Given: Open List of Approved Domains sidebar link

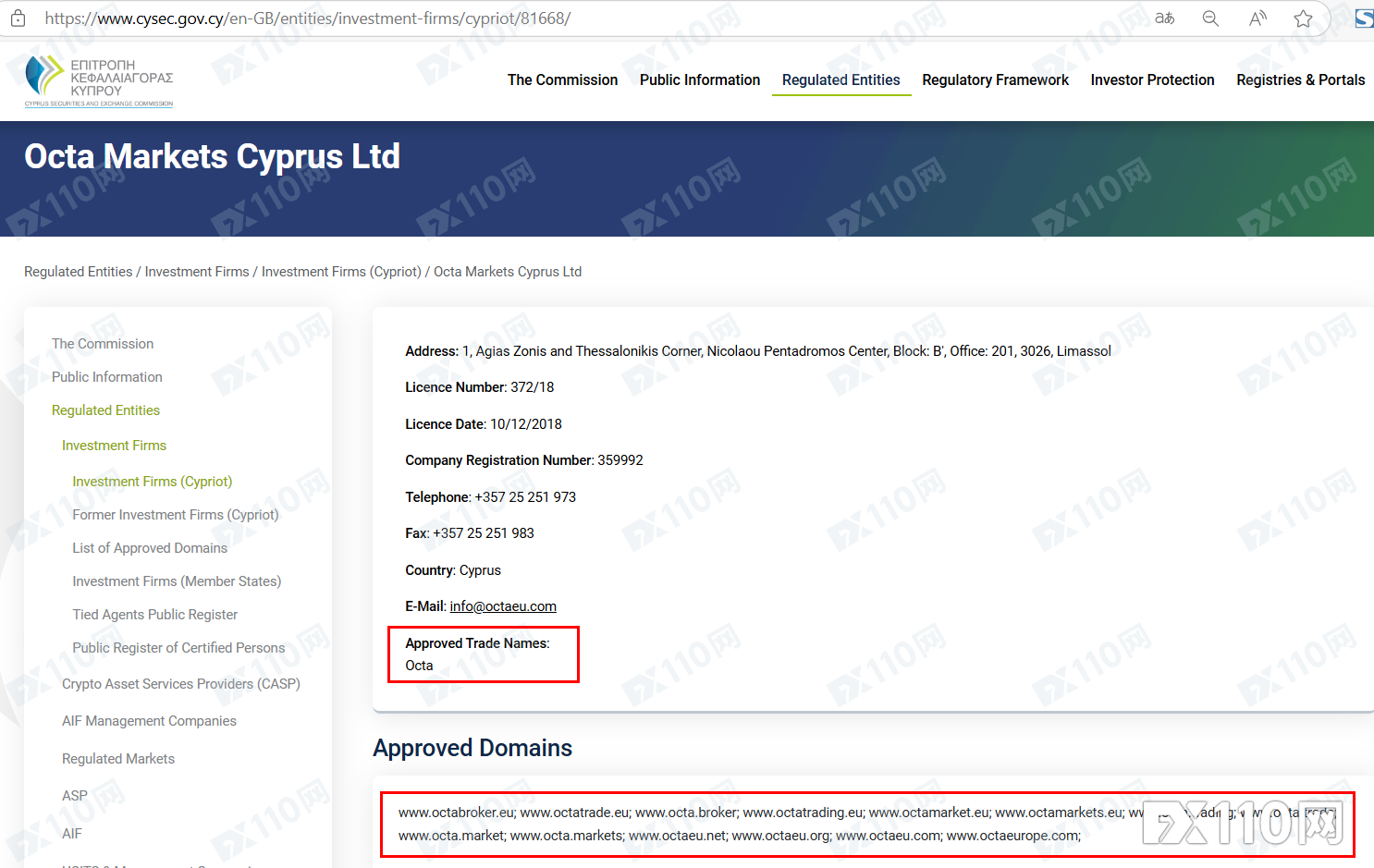Looking at the screenshot, I should 150,548.
